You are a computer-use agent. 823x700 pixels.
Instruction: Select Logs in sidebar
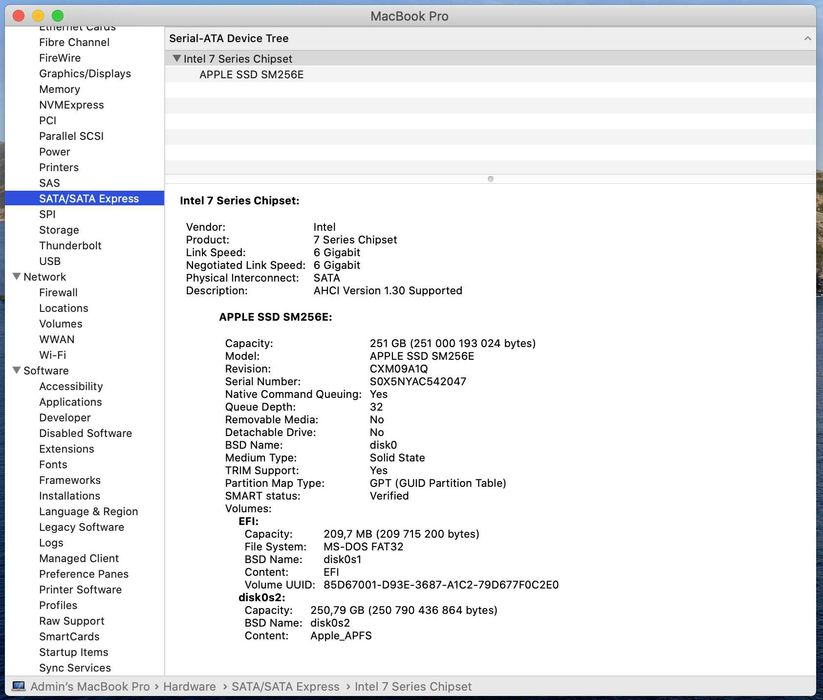click(51, 543)
